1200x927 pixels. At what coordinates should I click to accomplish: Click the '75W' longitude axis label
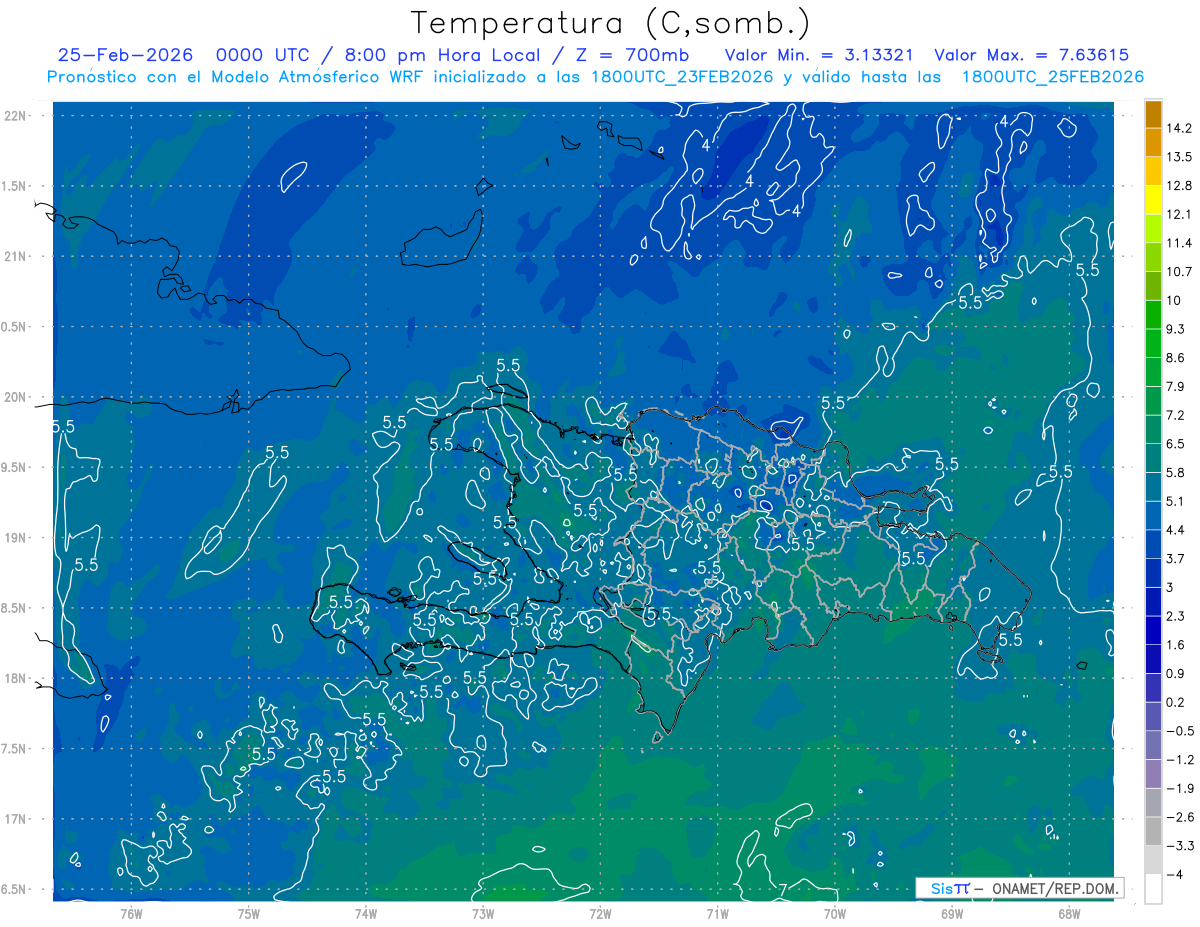click(248, 914)
